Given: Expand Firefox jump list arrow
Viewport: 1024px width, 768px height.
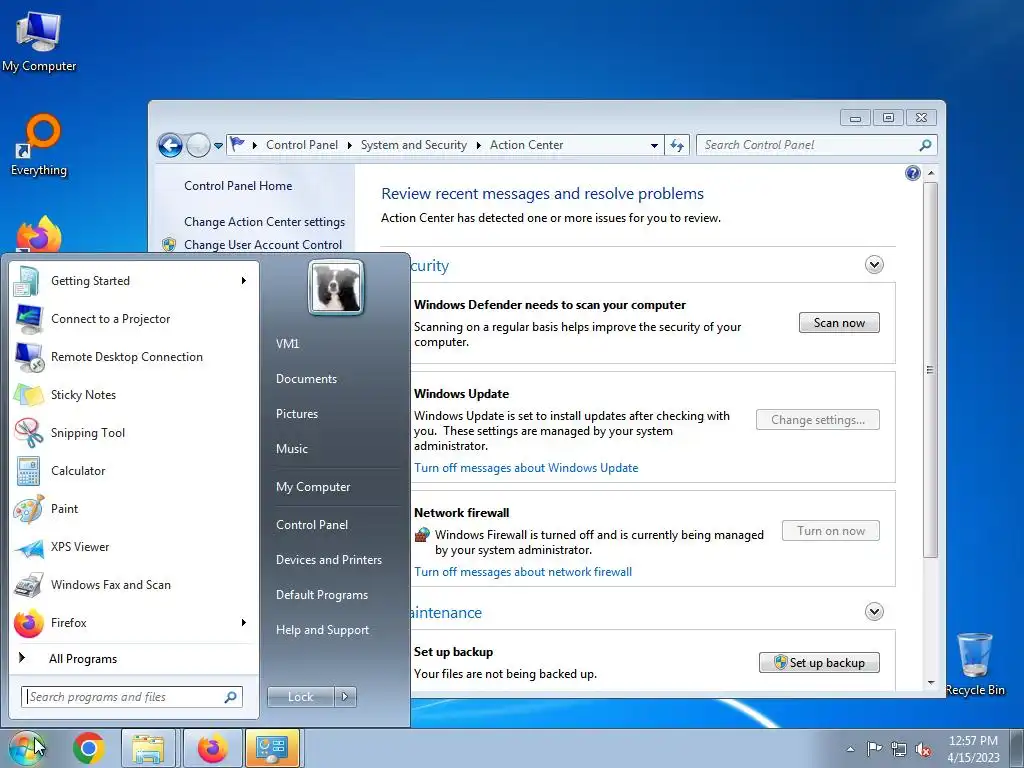Looking at the screenshot, I should point(243,622).
